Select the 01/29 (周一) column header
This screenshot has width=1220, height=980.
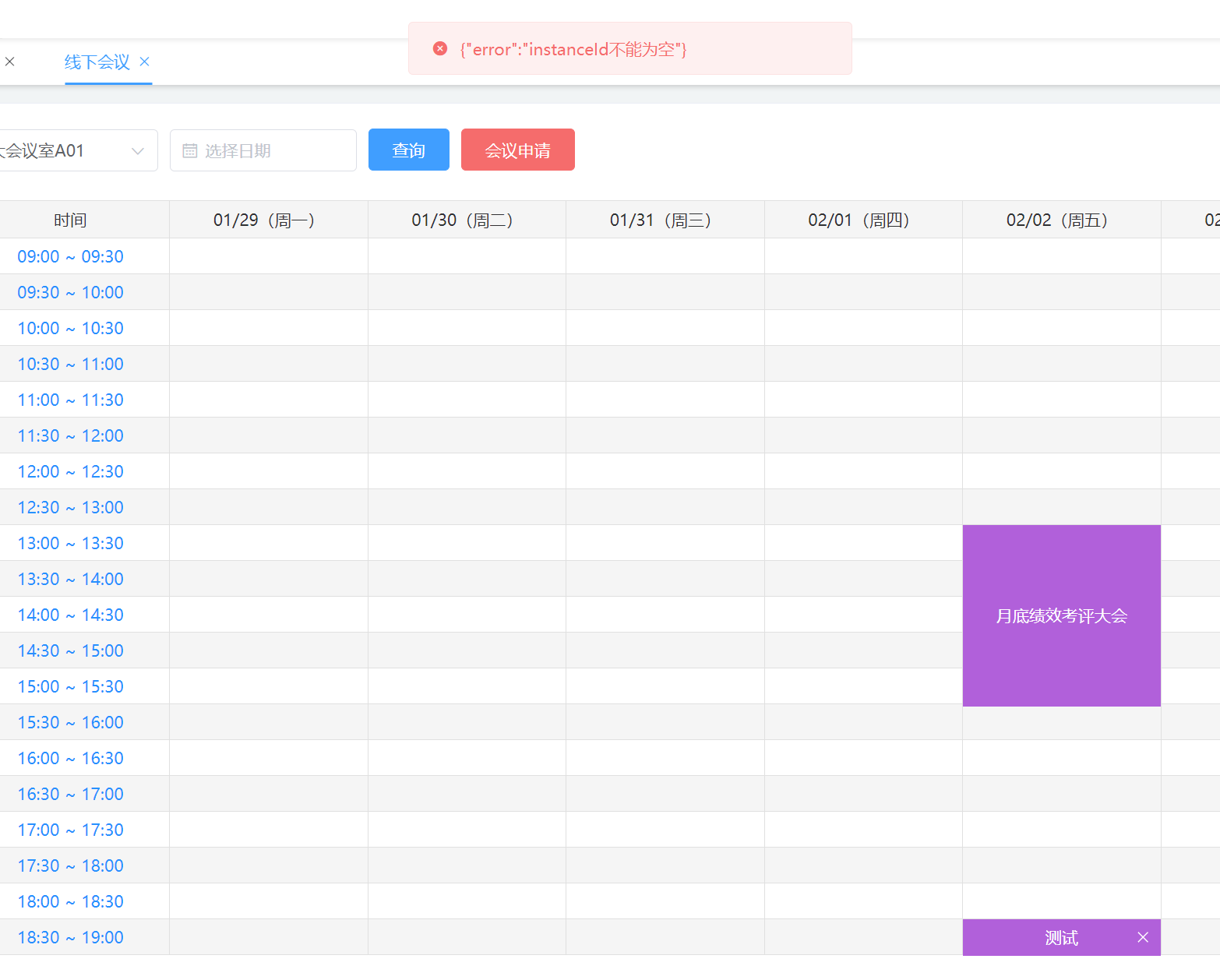[x=269, y=220]
